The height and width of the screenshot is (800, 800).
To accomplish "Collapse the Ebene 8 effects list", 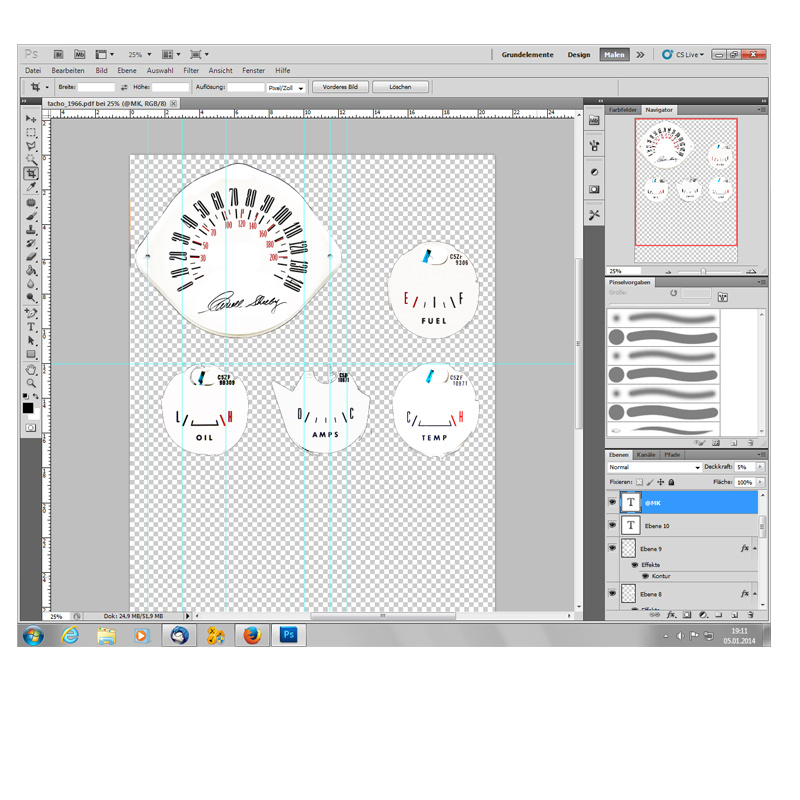I will coord(755,594).
